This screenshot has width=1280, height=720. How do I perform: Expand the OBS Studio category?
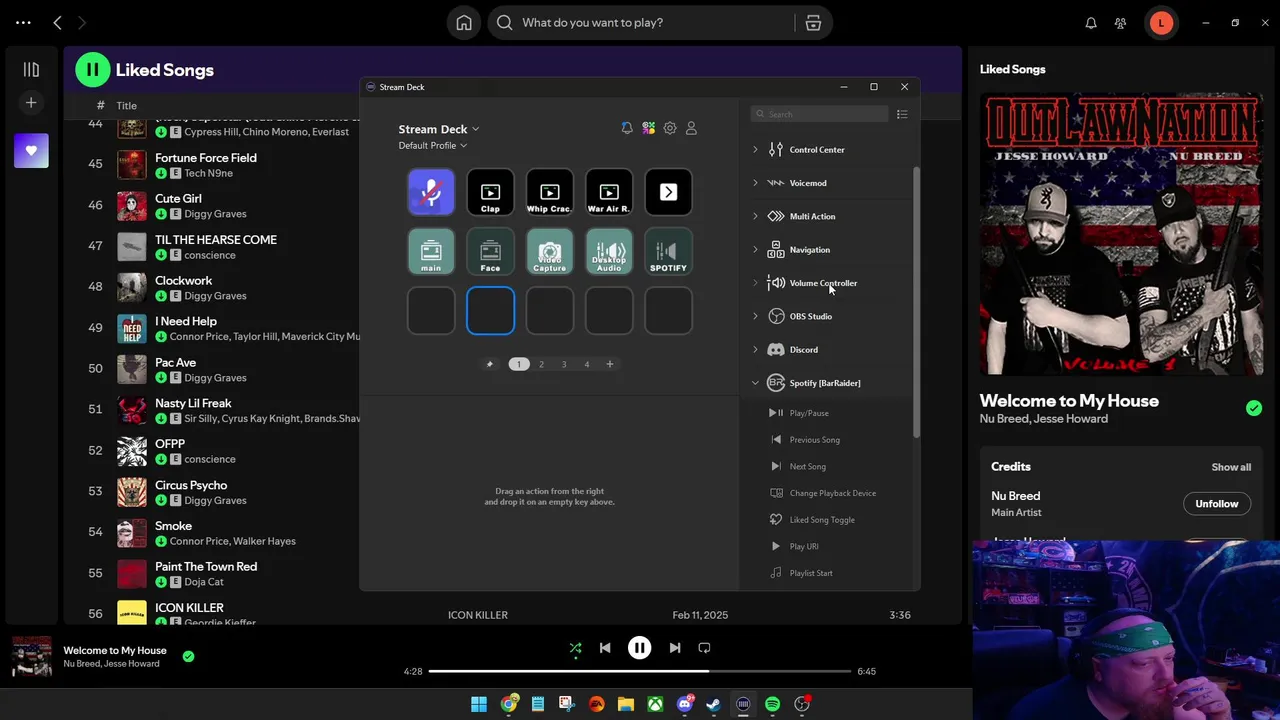pos(755,316)
